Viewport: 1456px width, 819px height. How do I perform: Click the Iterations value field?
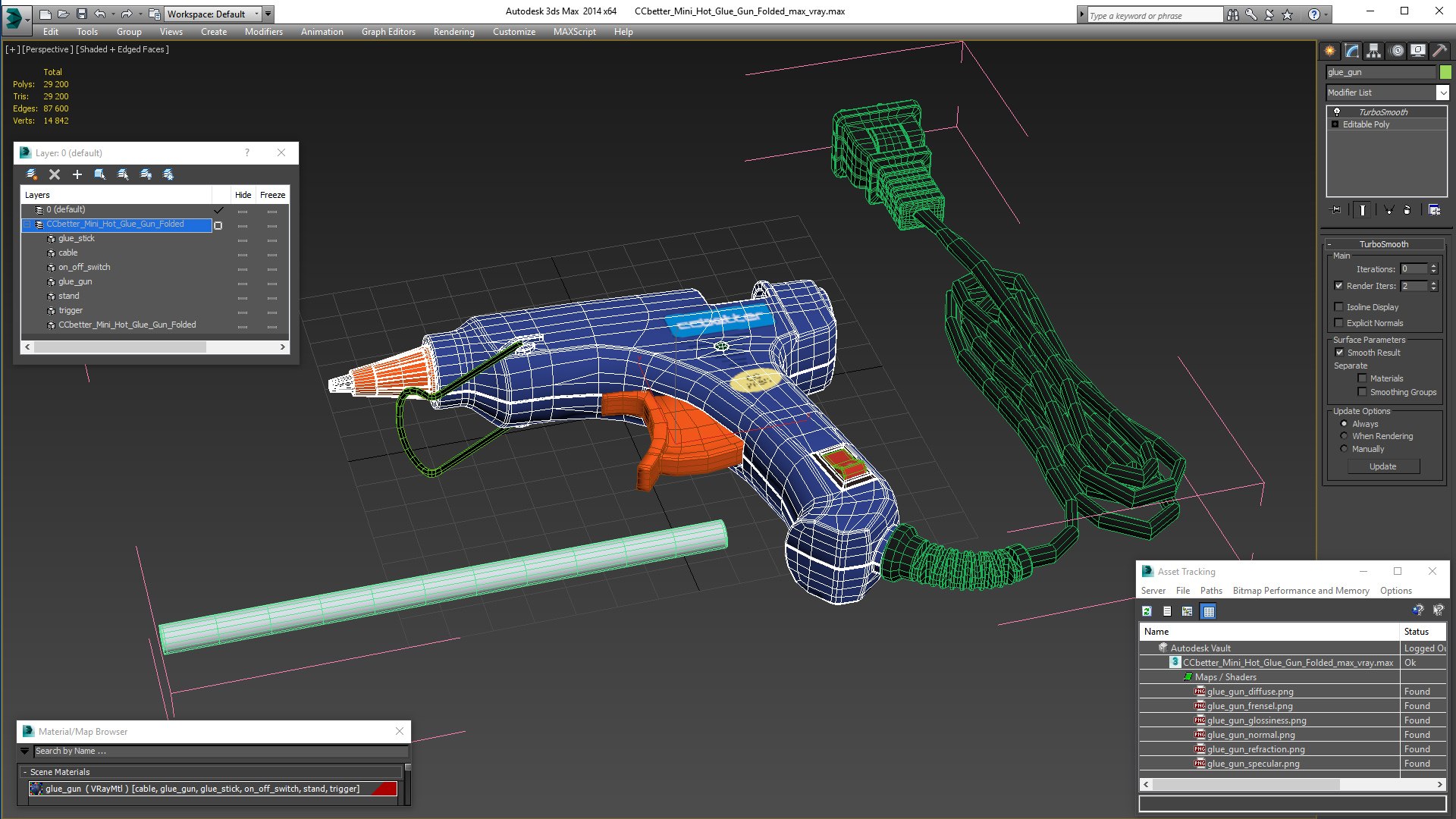pyautogui.click(x=1414, y=269)
